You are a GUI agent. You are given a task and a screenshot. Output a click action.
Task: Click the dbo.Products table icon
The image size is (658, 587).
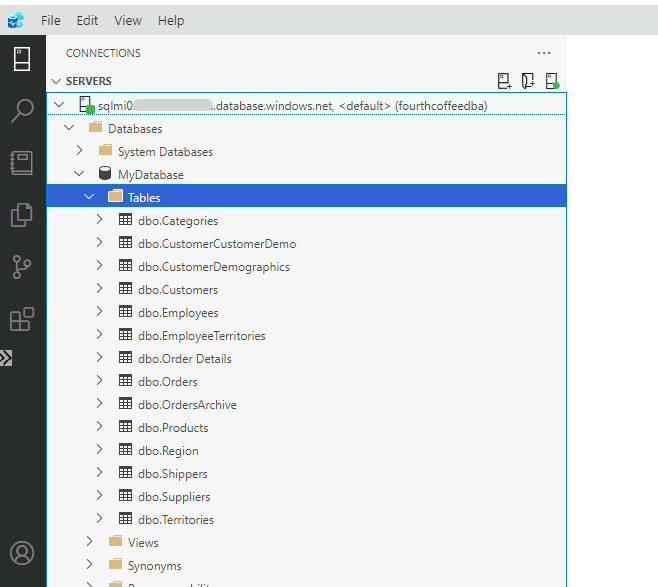click(x=125, y=426)
